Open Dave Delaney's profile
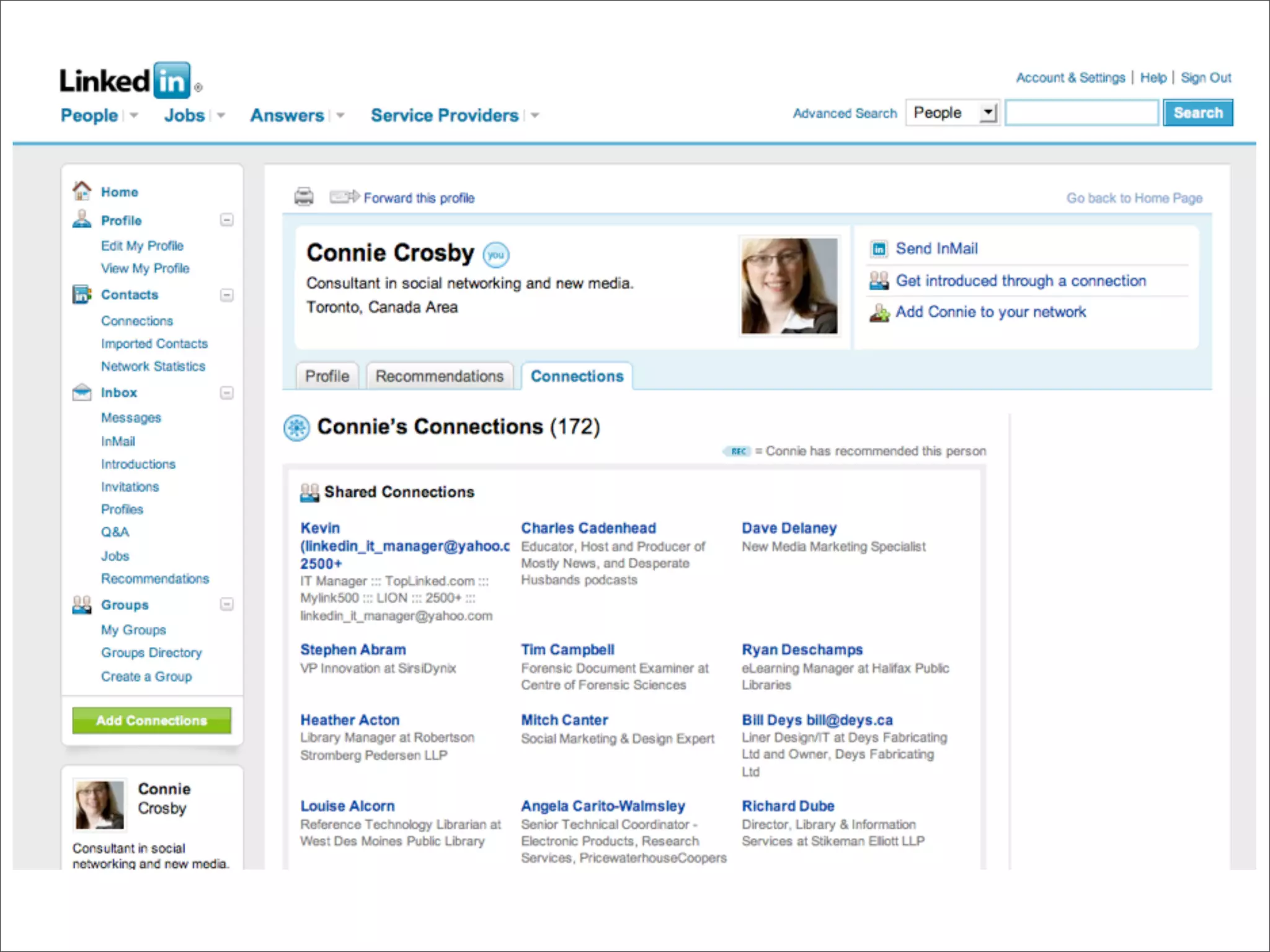The height and width of the screenshot is (952, 1270). coord(789,528)
